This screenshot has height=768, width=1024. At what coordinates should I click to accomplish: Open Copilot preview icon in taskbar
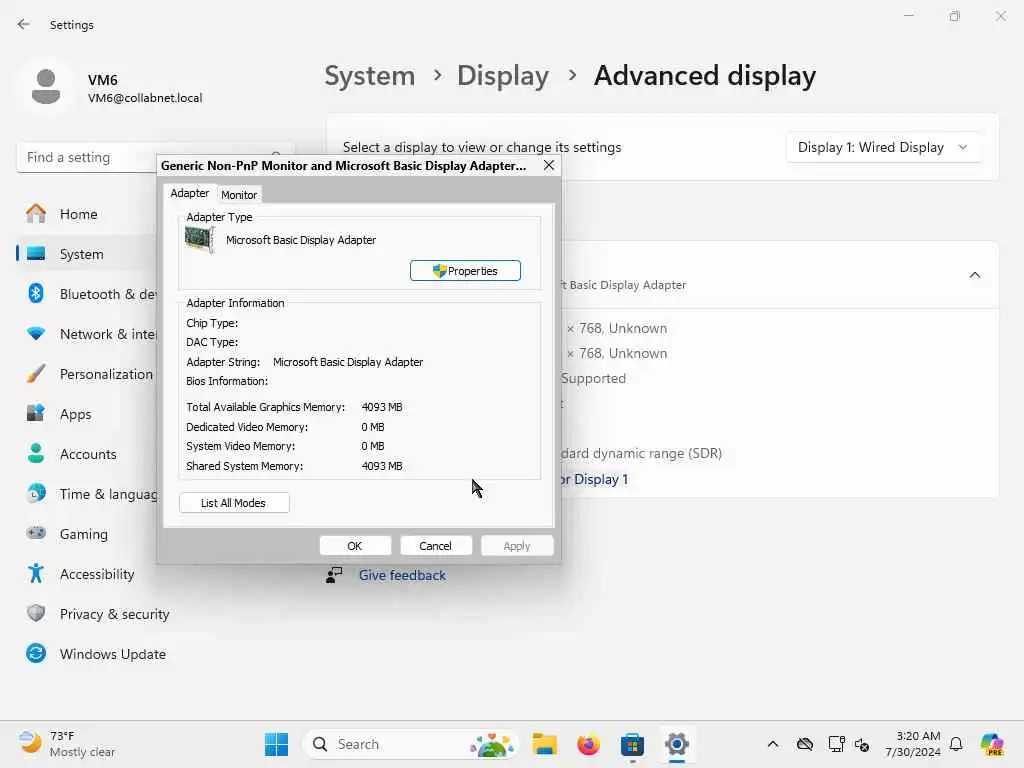tap(991, 744)
